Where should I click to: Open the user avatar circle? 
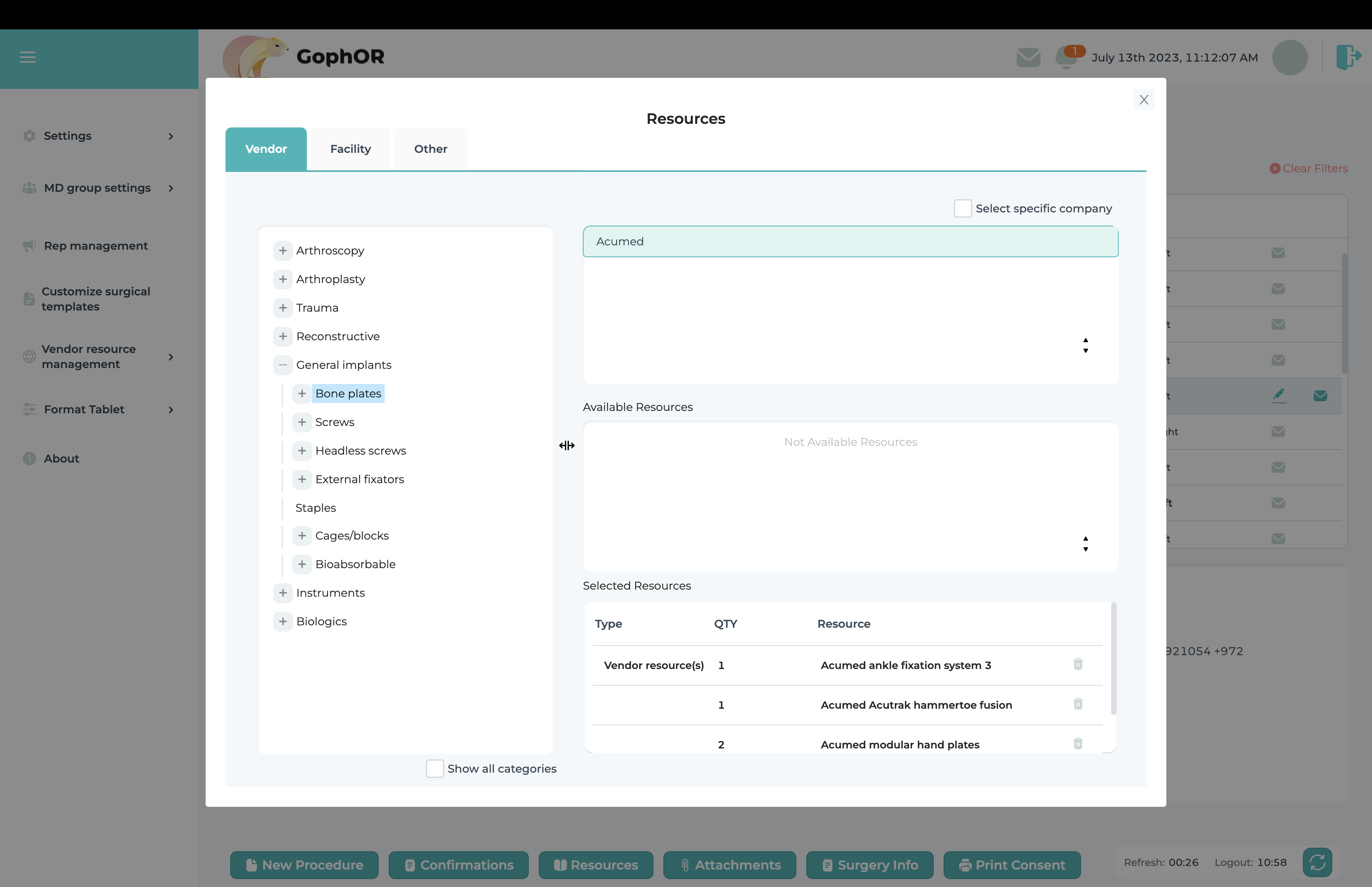(x=1290, y=58)
